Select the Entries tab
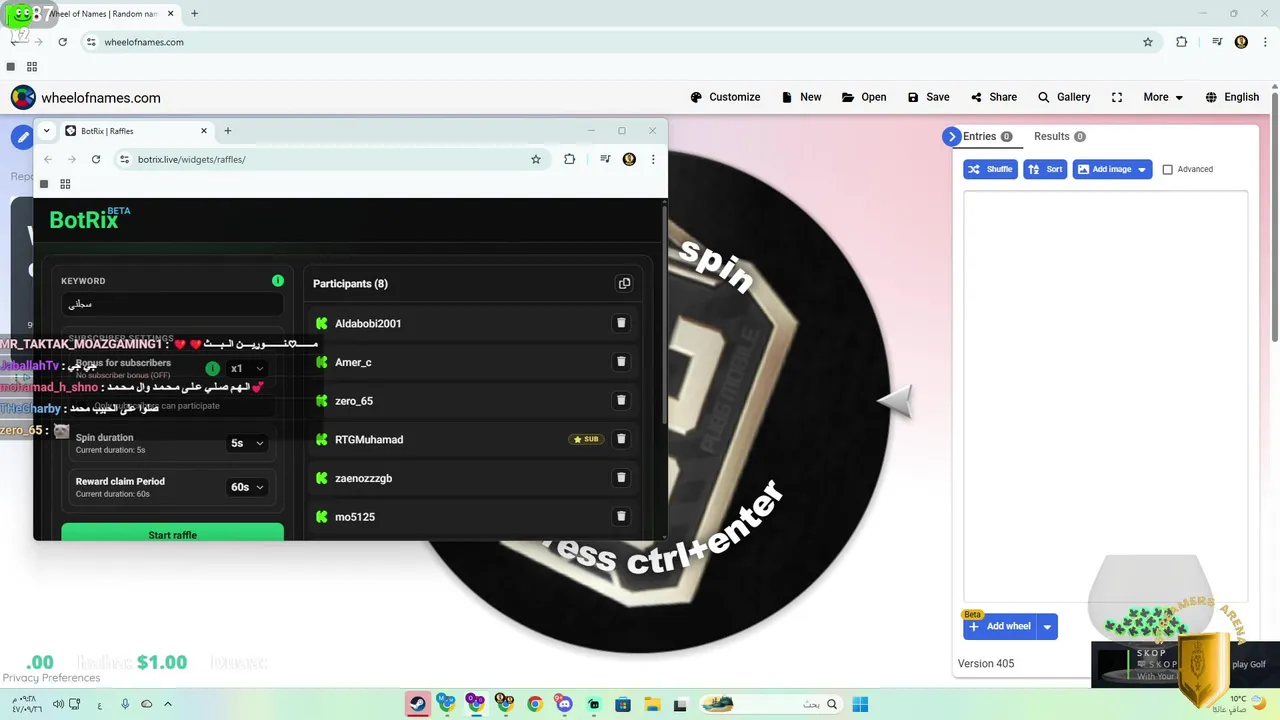 [x=987, y=136]
